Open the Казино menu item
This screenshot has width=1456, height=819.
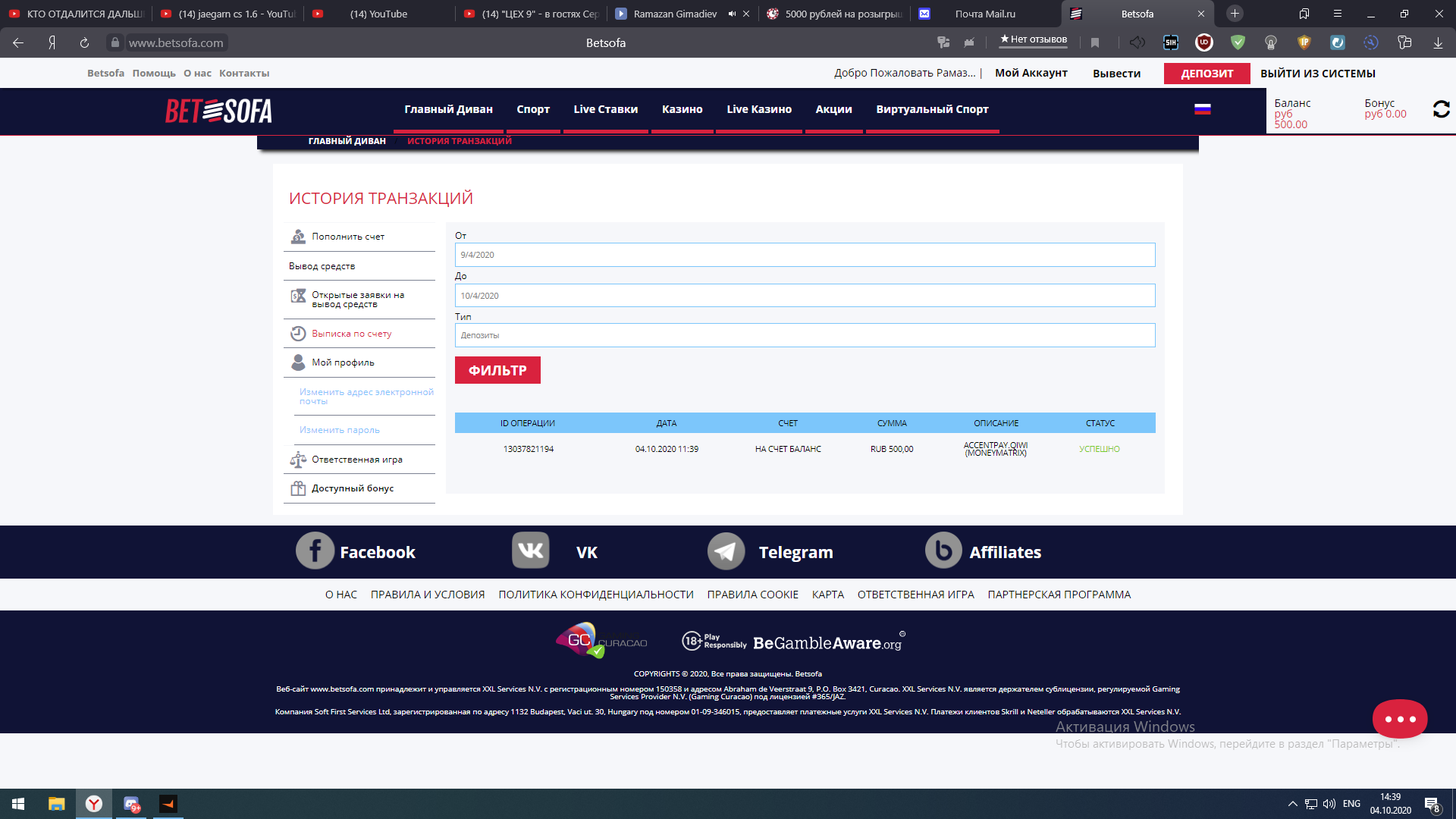point(682,109)
